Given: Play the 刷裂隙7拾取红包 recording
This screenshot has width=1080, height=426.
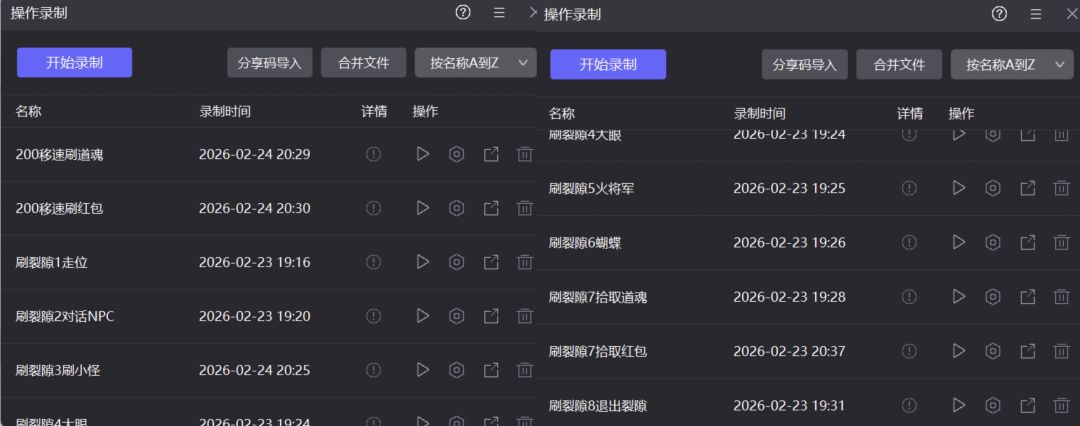Looking at the screenshot, I should click(x=959, y=351).
